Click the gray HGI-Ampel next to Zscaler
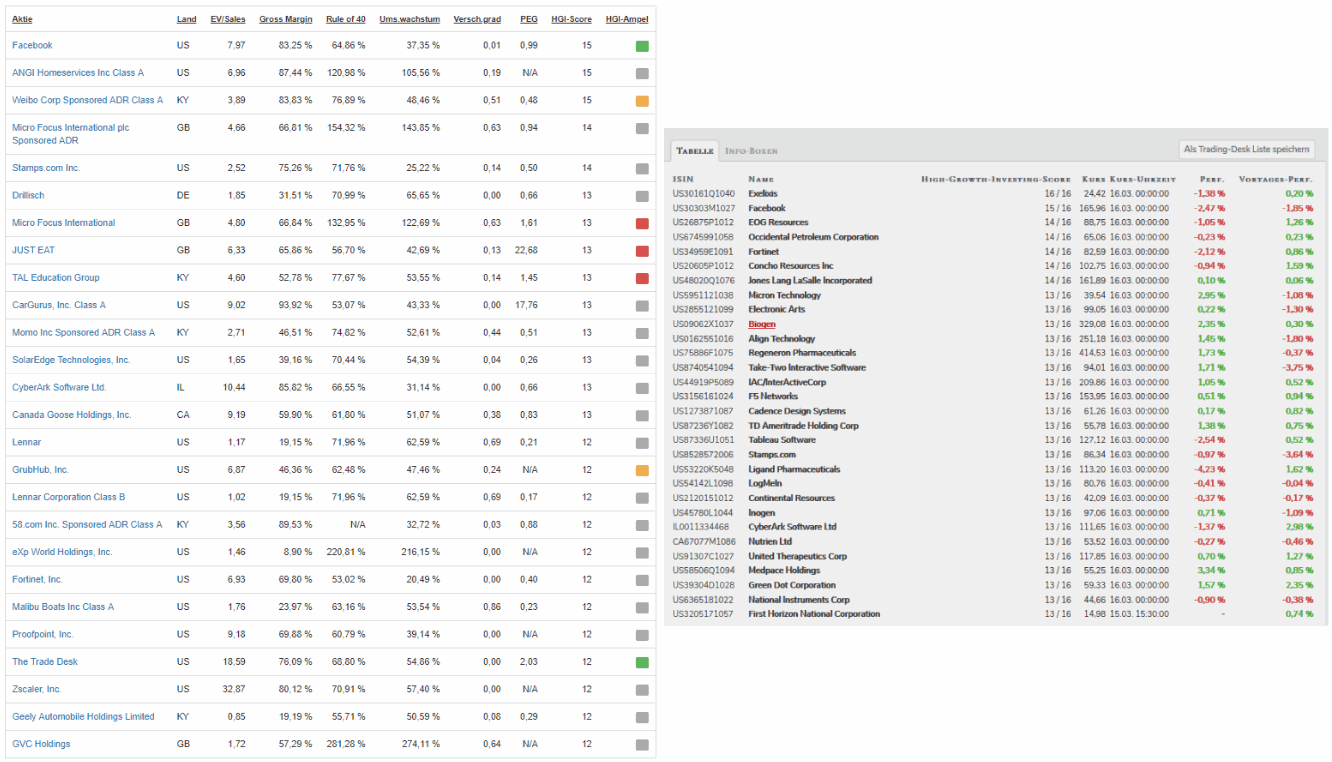Viewport: 1332px width, 762px height. point(641,689)
